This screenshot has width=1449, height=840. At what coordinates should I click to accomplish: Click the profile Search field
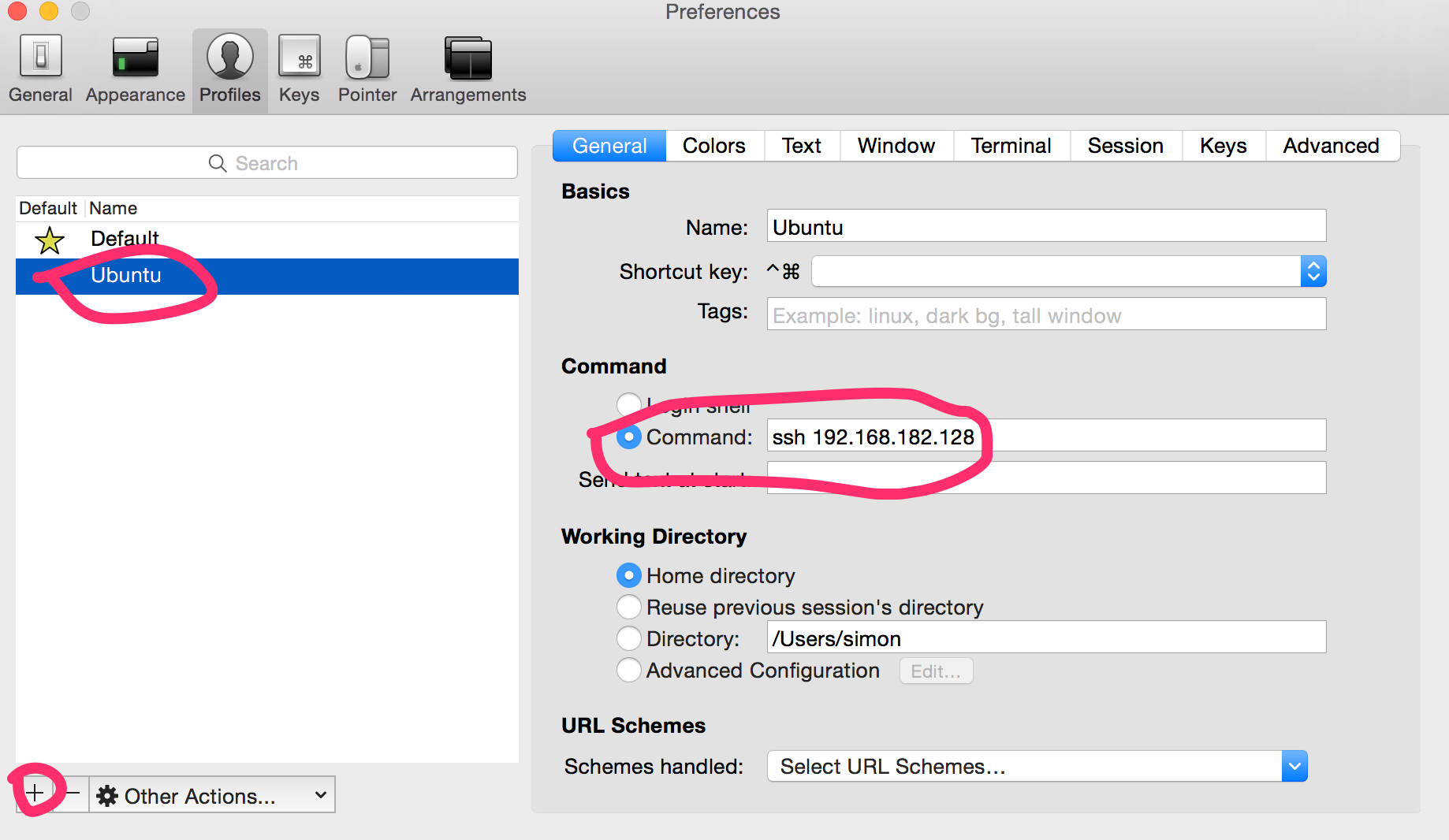267,163
